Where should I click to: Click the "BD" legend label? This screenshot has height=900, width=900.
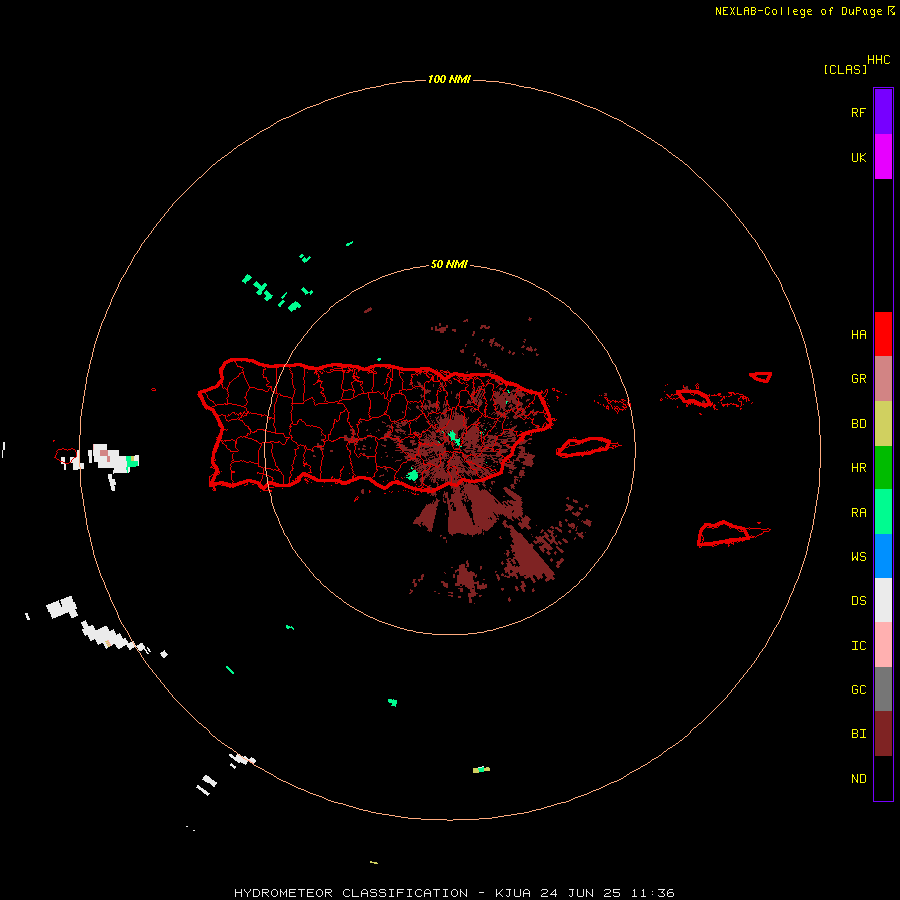[x=858, y=424]
